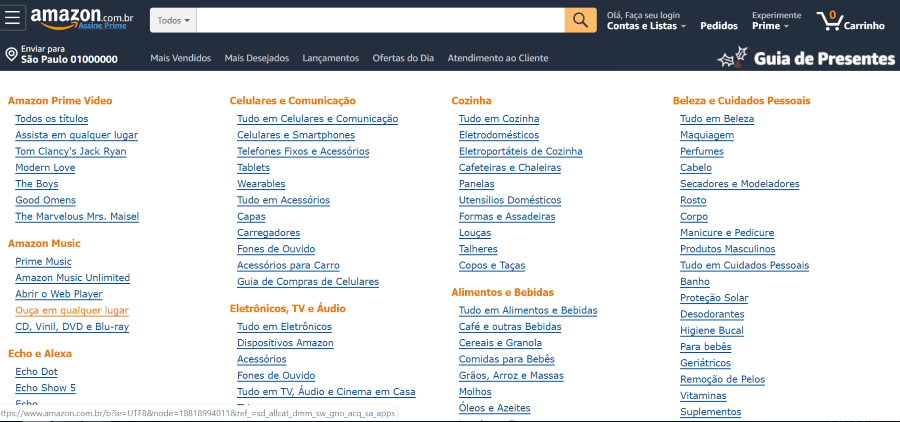900x422 pixels.
Task: Open the Perfumes link
Action: (701, 152)
